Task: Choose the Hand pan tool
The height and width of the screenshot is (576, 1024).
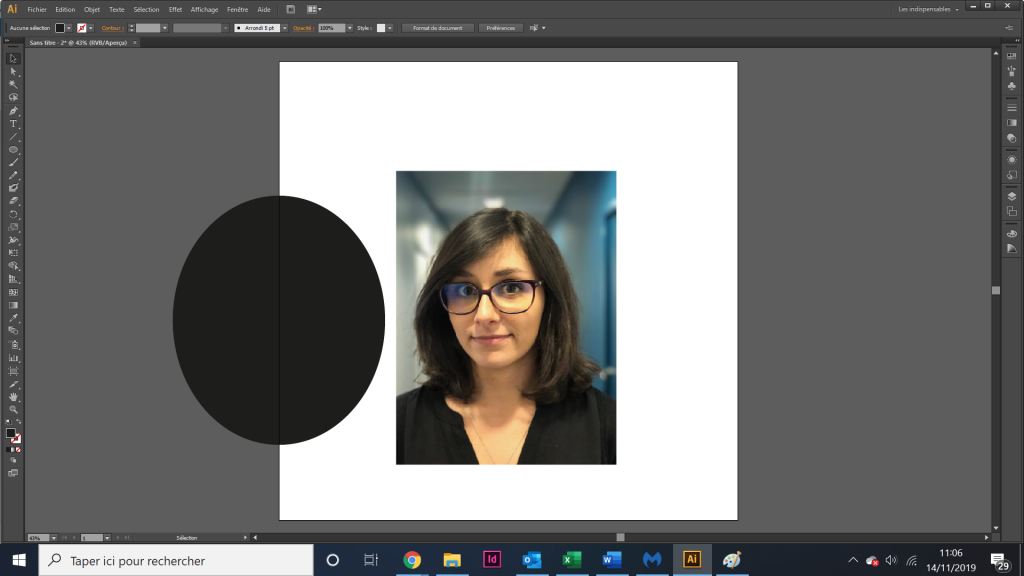Action: 13,396
